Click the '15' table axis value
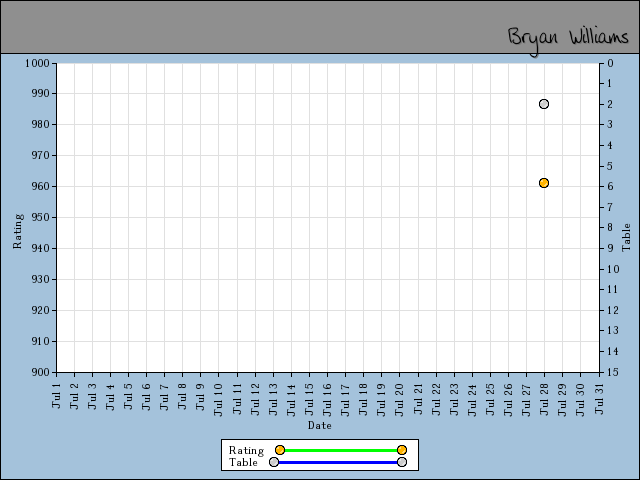 (x=613, y=372)
